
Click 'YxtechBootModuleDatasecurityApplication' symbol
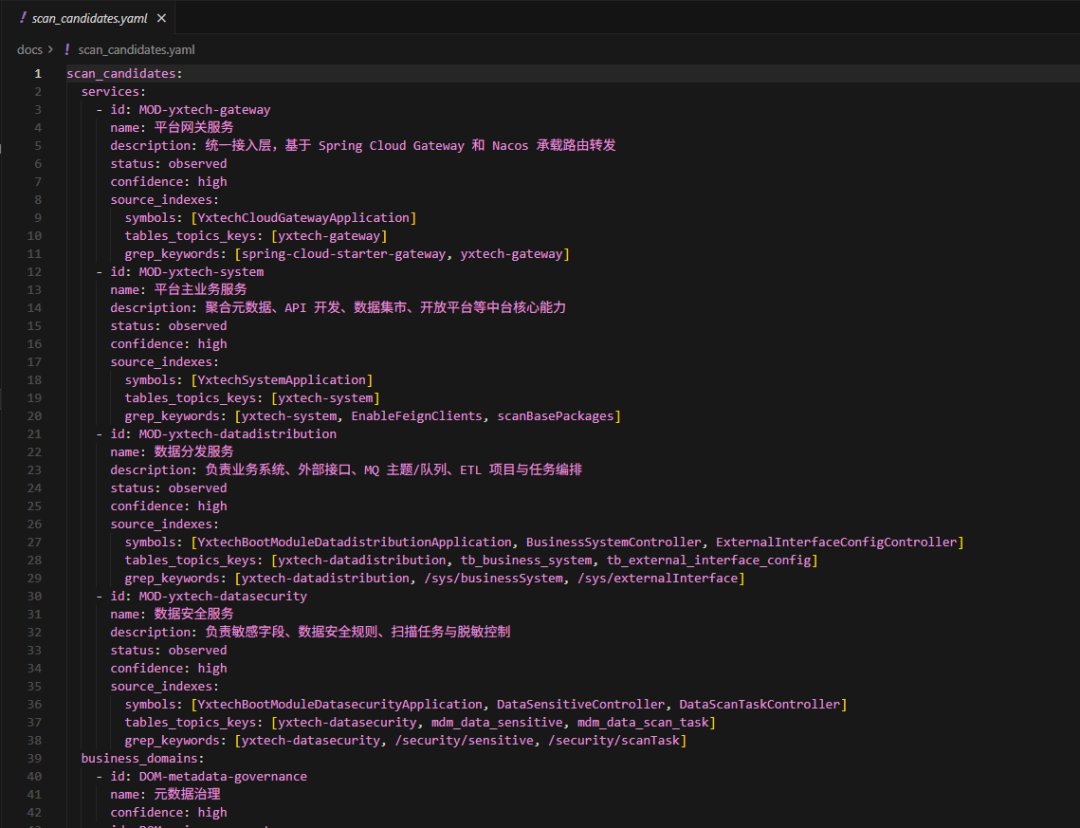[340, 705]
